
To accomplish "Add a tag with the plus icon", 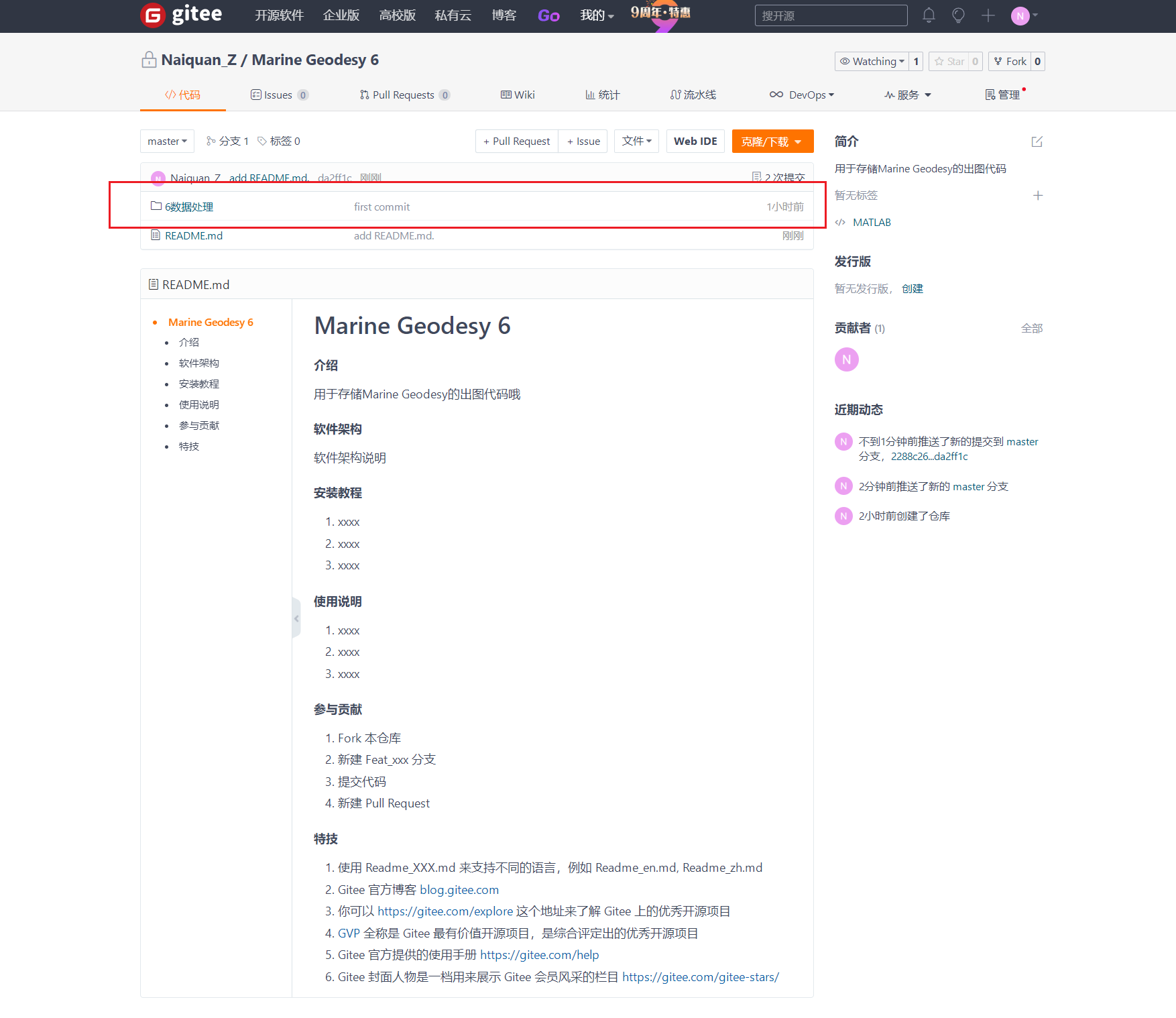I will pos(1037,195).
